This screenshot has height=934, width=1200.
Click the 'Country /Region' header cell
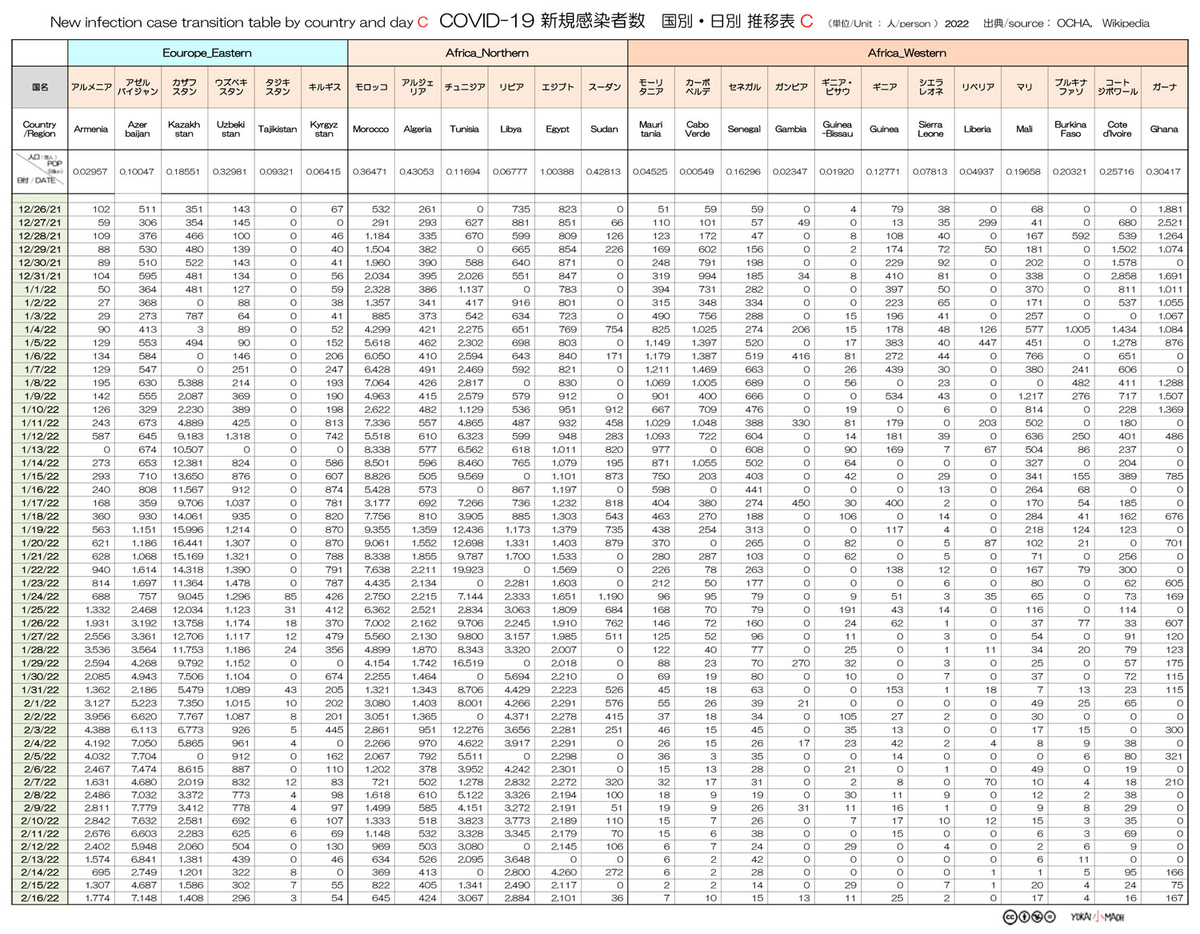click(41, 128)
